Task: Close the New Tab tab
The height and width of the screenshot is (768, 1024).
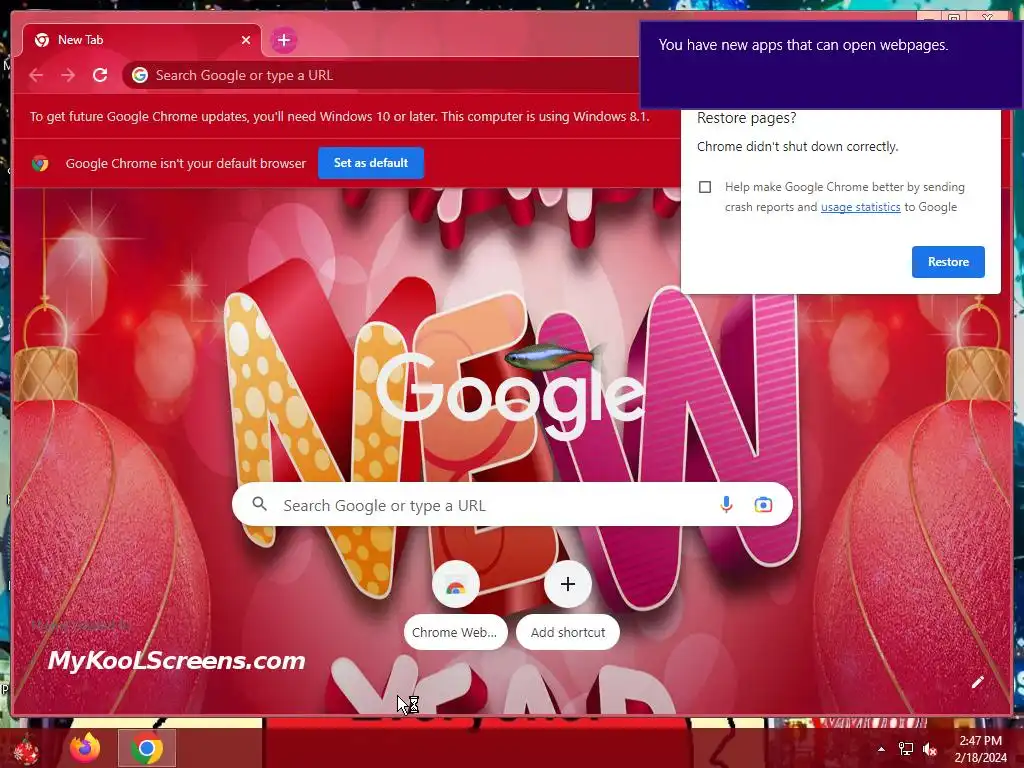Action: [246, 40]
